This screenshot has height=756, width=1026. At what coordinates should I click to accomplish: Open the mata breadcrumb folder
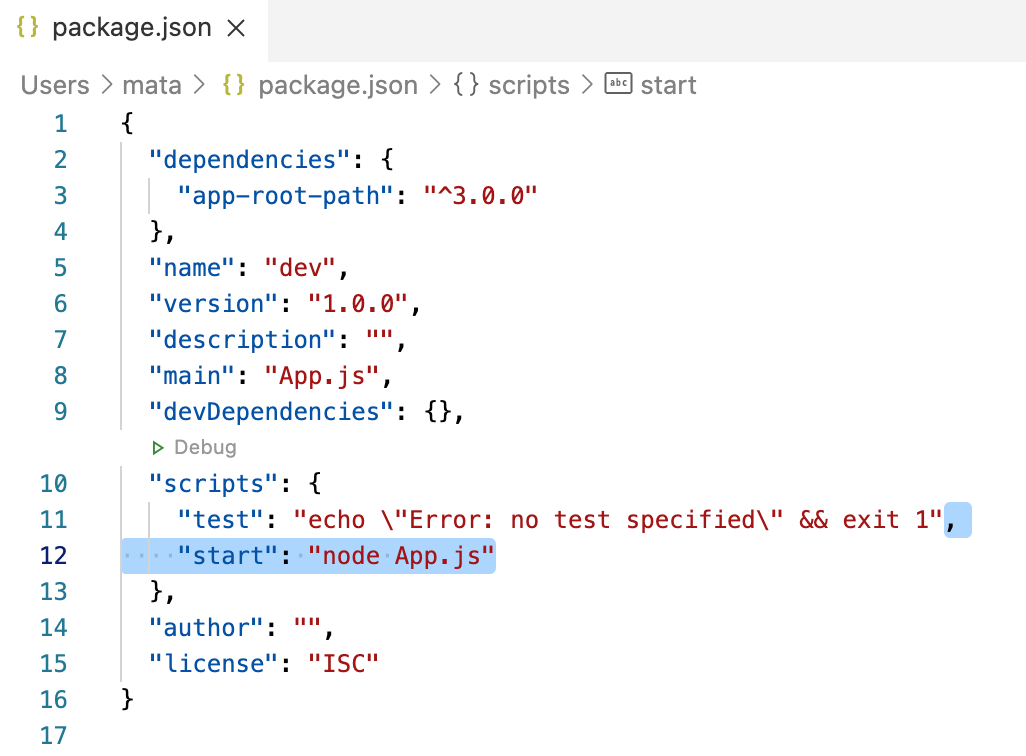152,85
